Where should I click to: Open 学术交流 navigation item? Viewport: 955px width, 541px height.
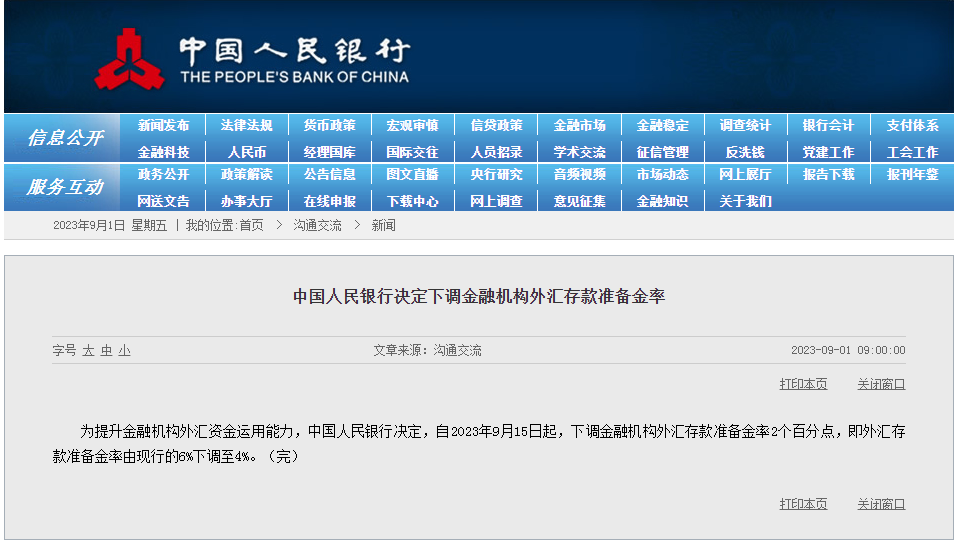point(579,152)
